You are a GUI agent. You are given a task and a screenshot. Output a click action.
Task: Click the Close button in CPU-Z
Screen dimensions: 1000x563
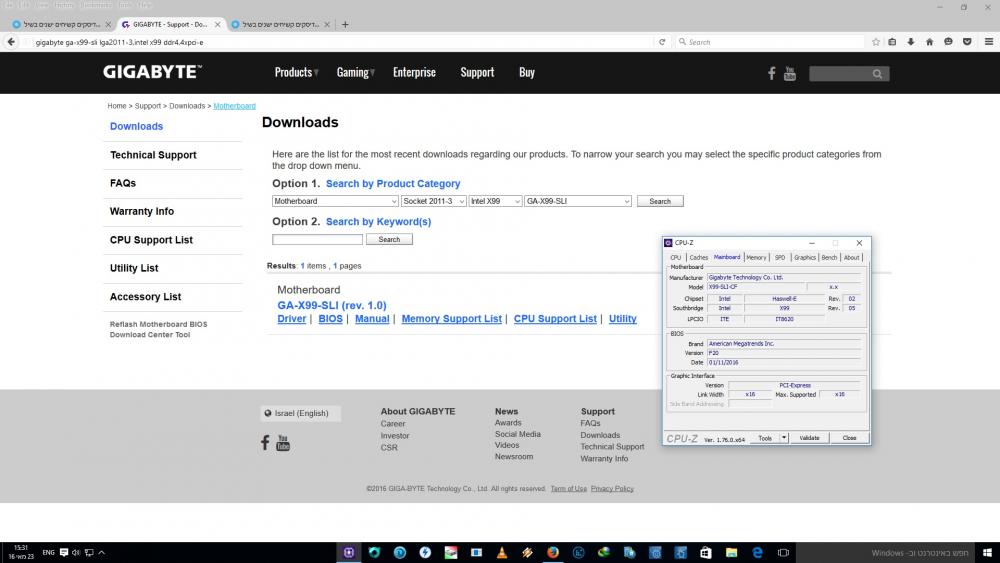coord(849,438)
